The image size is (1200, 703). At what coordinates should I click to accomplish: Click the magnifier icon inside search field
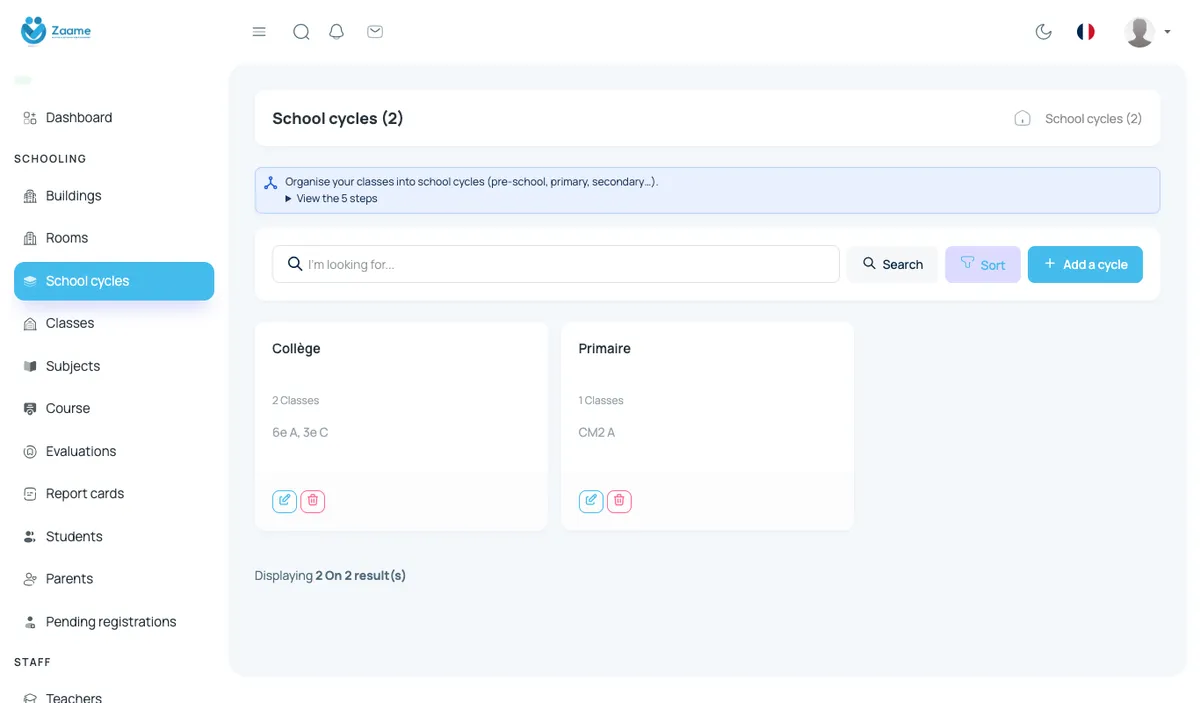pos(295,264)
